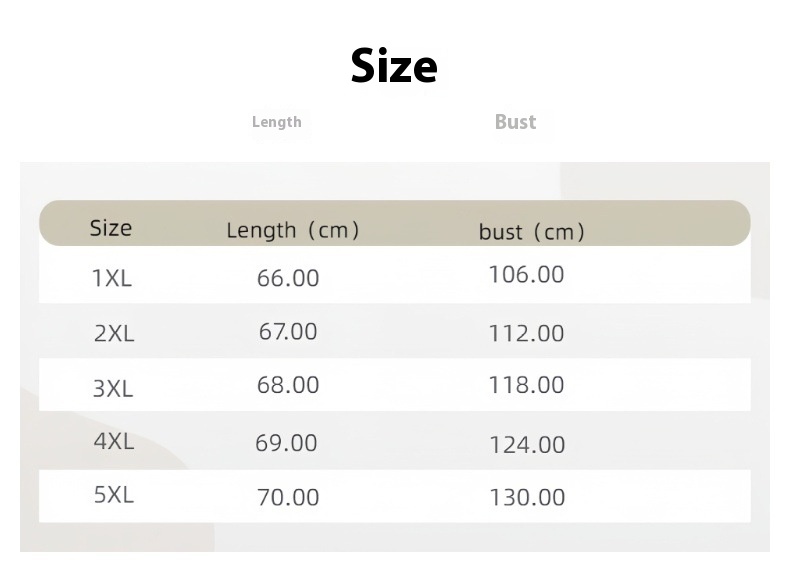Select the 1XL size row label
This screenshot has height=572, width=790.
(111, 279)
